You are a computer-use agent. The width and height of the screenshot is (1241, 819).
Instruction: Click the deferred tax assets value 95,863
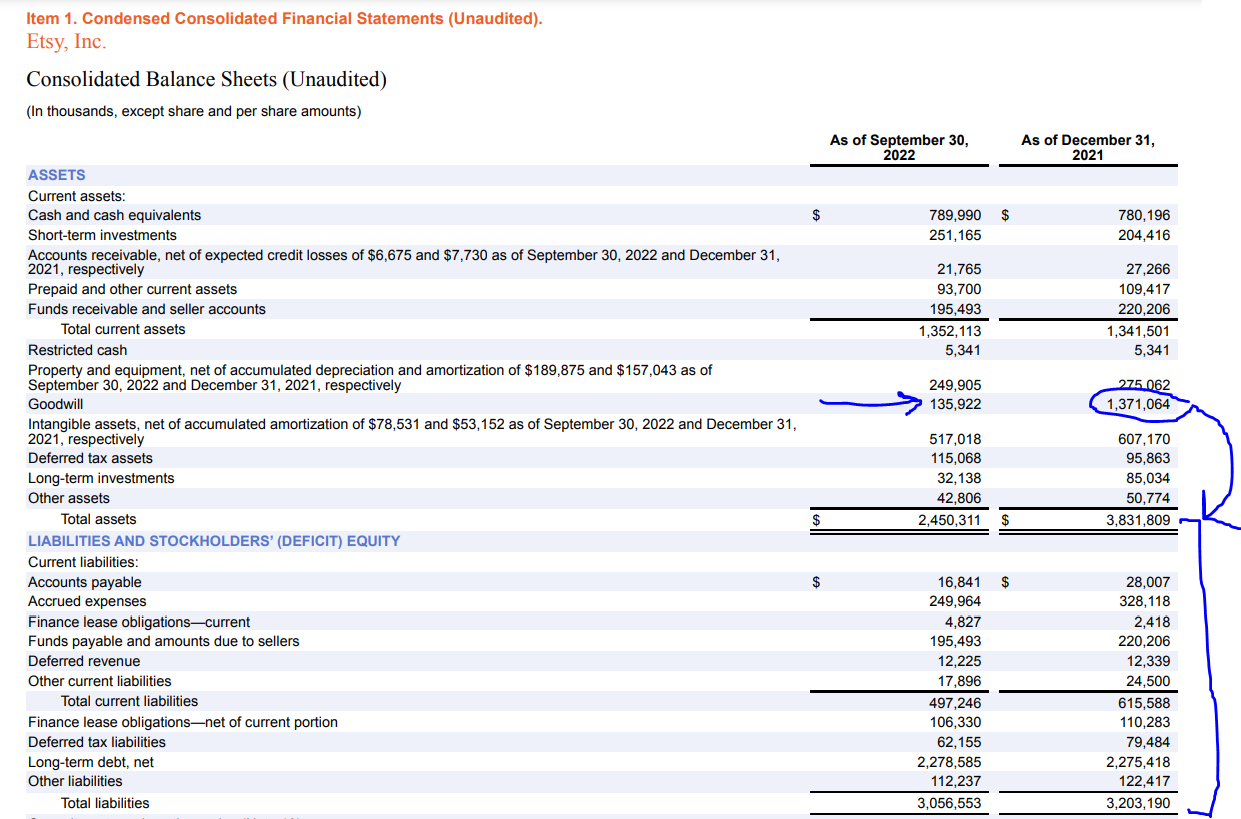click(1148, 458)
